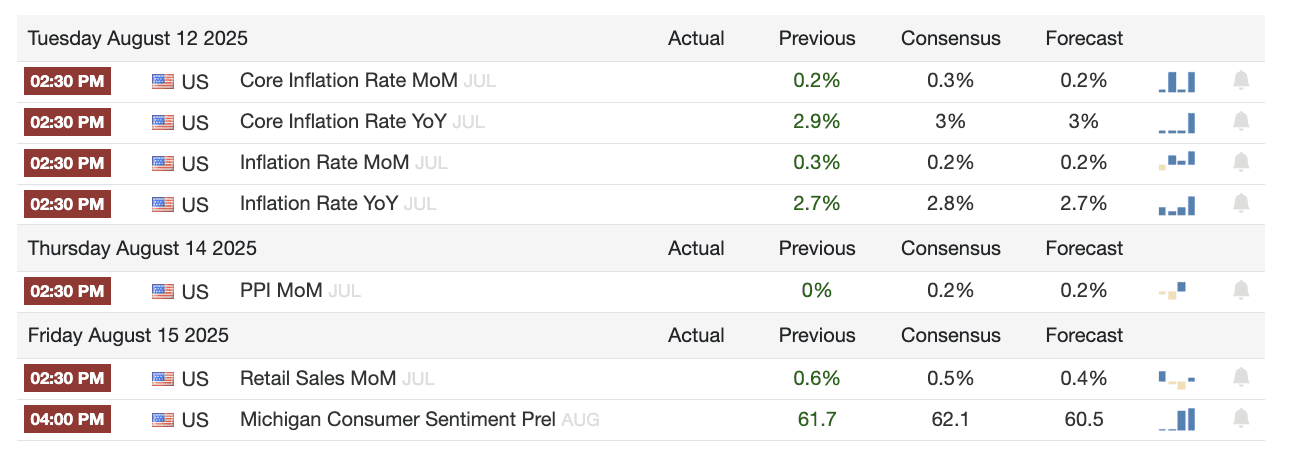Click 04:00 PM time badge
The width and height of the screenshot is (1296, 474).
[67, 419]
